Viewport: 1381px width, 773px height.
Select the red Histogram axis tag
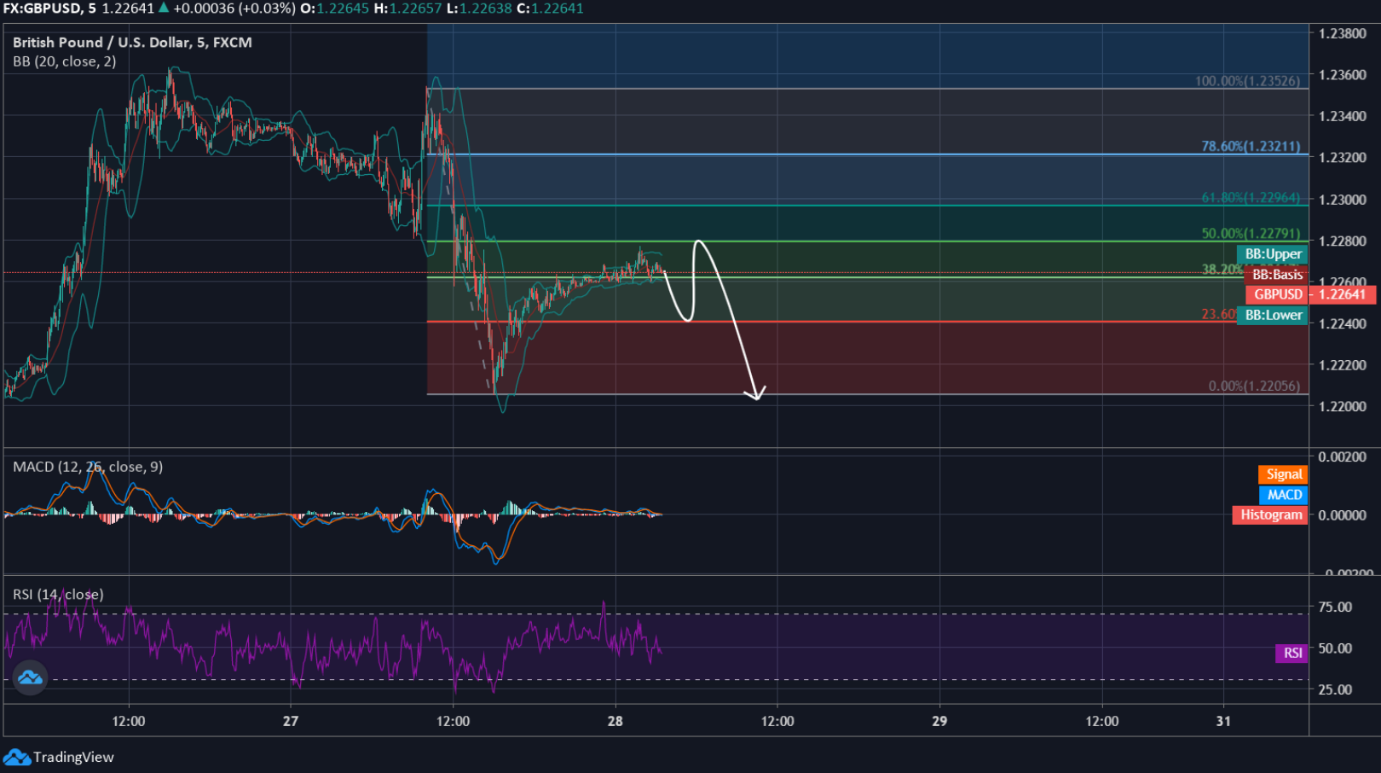[1271, 514]
